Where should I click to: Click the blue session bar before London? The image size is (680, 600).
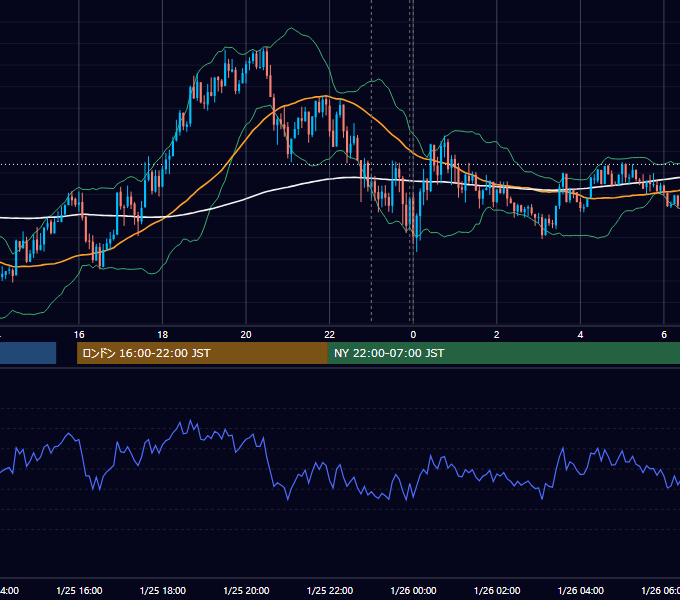tap(28, 353)
